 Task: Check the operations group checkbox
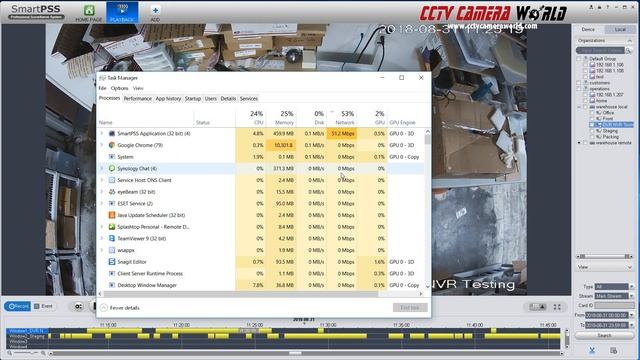pos(578,89)
